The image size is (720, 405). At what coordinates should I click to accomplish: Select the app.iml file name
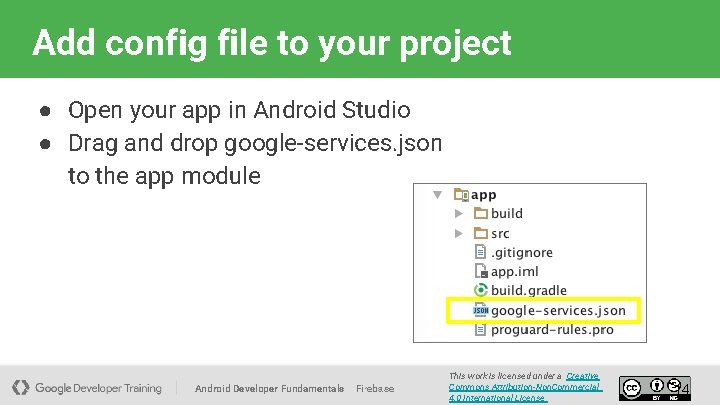pyautogui.click(x=514, y=272)
